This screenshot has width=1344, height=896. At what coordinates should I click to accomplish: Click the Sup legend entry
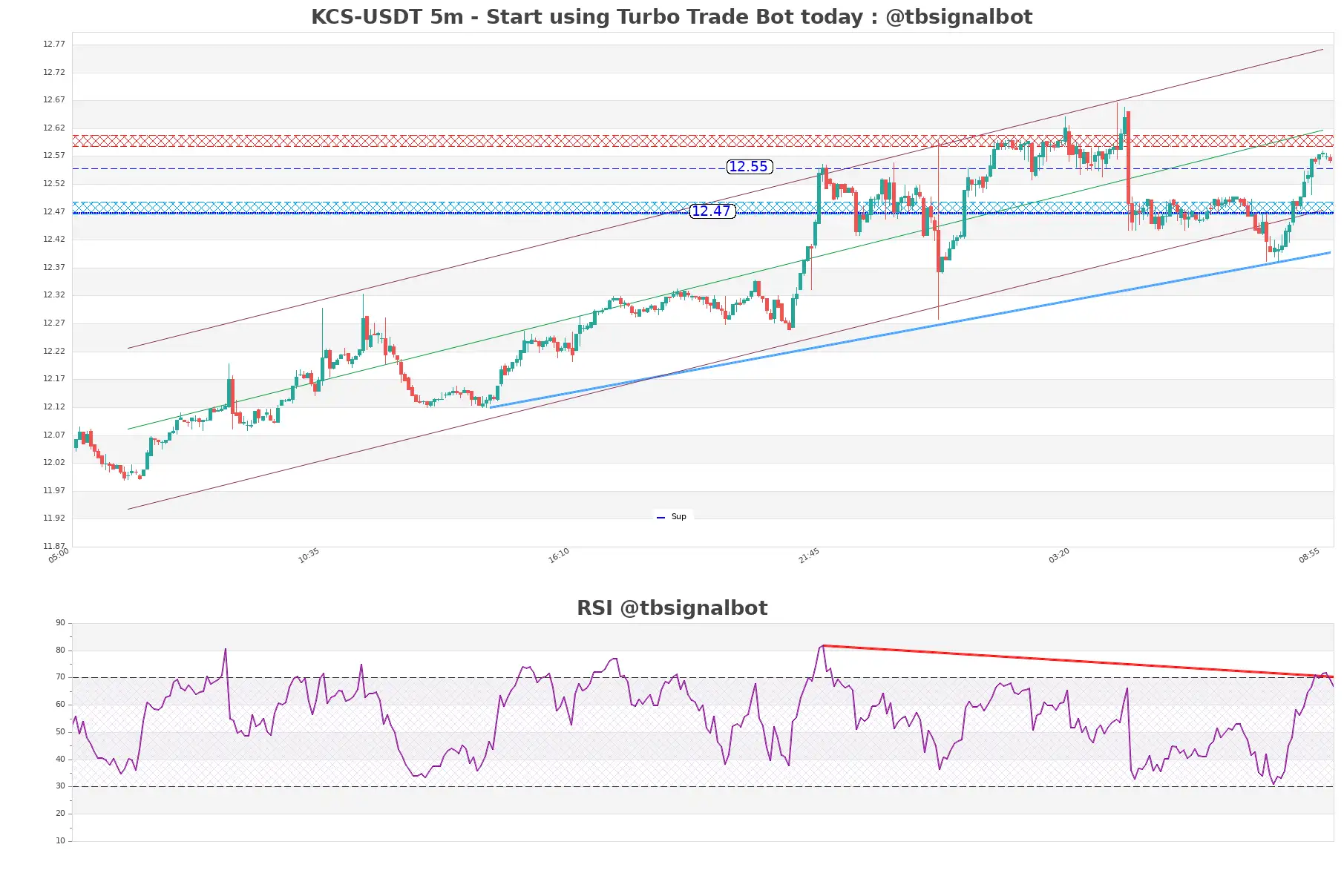[672, 517]
